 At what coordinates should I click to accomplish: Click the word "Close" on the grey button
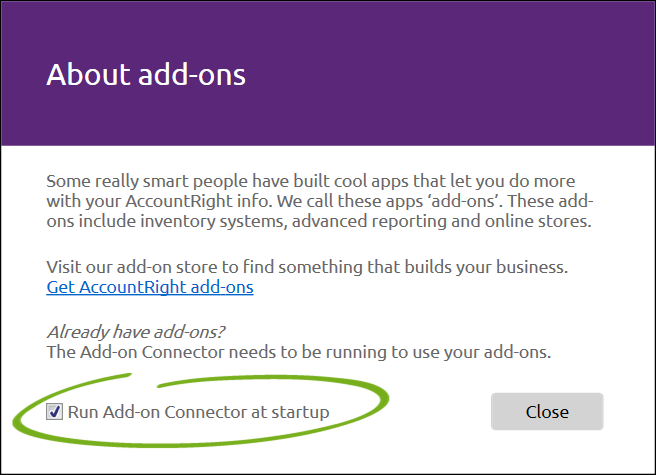(x=547, y=412)
